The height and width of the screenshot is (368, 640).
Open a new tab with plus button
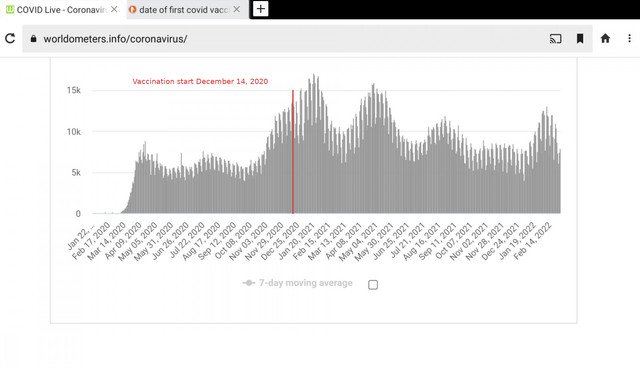tap(261, 9)
